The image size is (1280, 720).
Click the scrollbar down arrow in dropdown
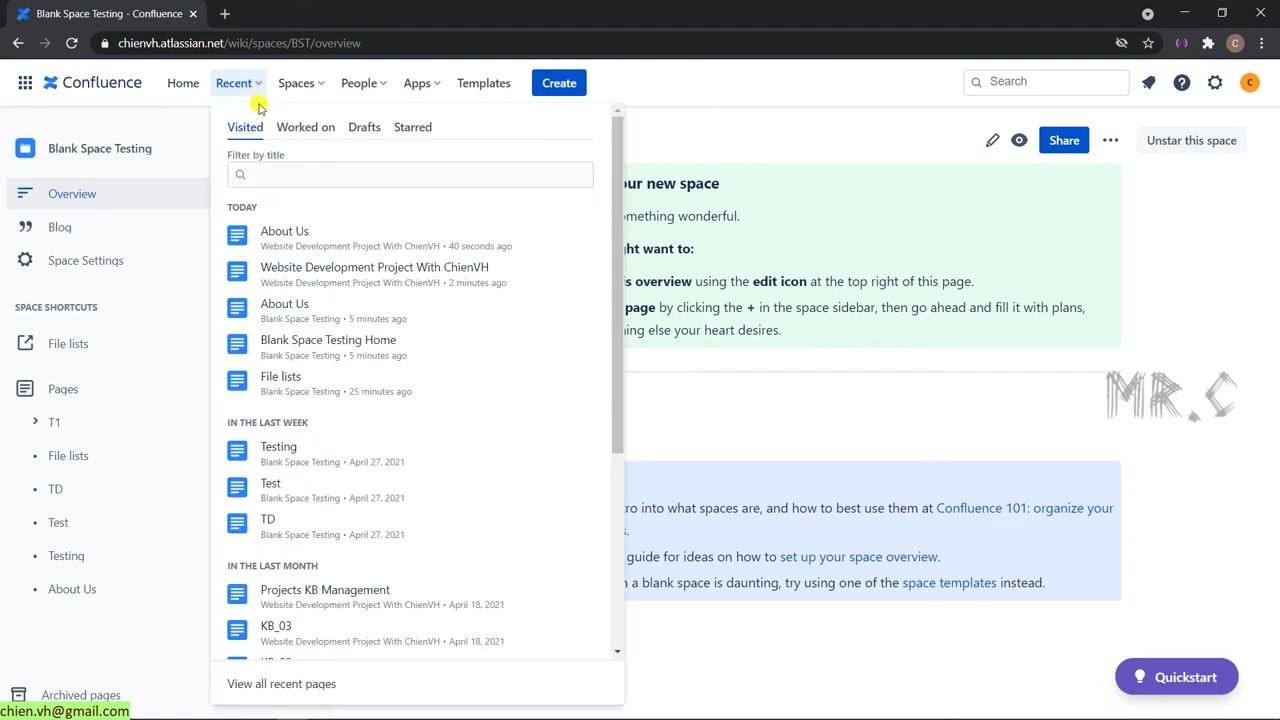pos(617,651)
